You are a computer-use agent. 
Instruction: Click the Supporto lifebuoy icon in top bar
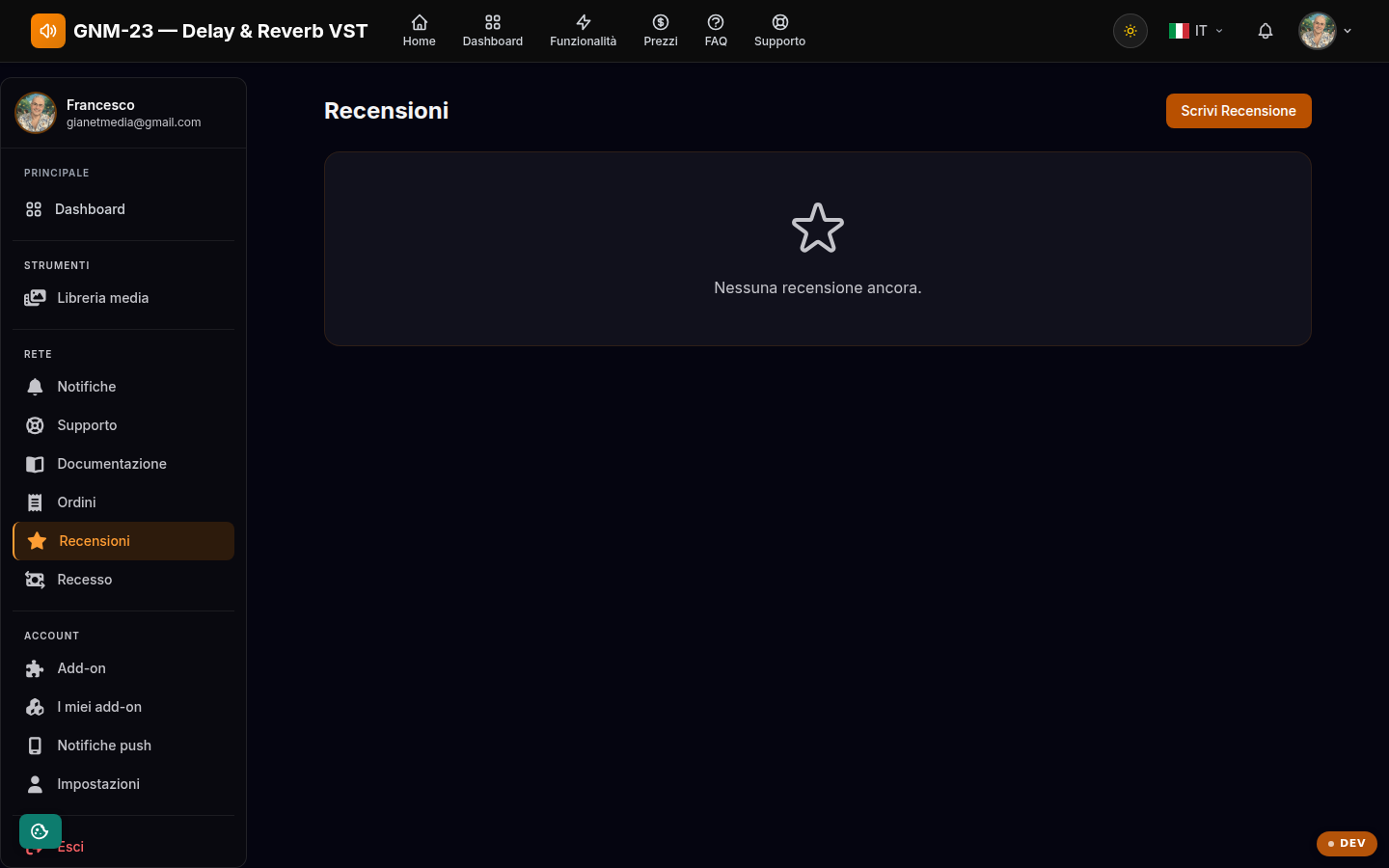pos(780,22)
